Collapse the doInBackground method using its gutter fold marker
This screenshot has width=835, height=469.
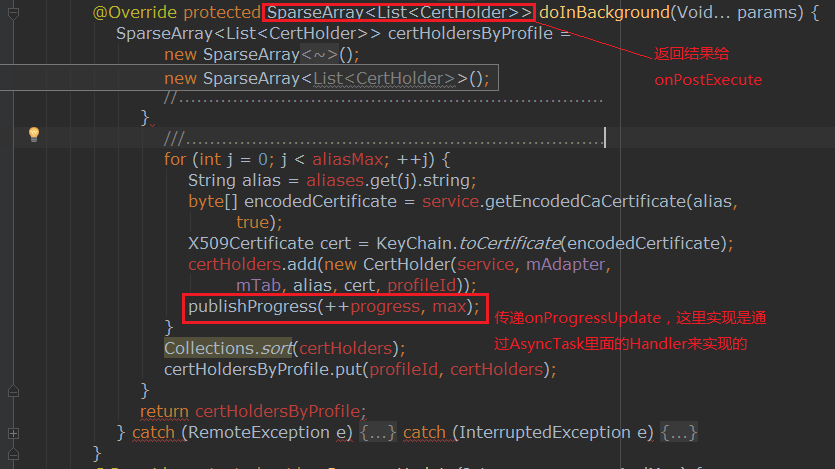pyautogui.click(x=13, y=13)
